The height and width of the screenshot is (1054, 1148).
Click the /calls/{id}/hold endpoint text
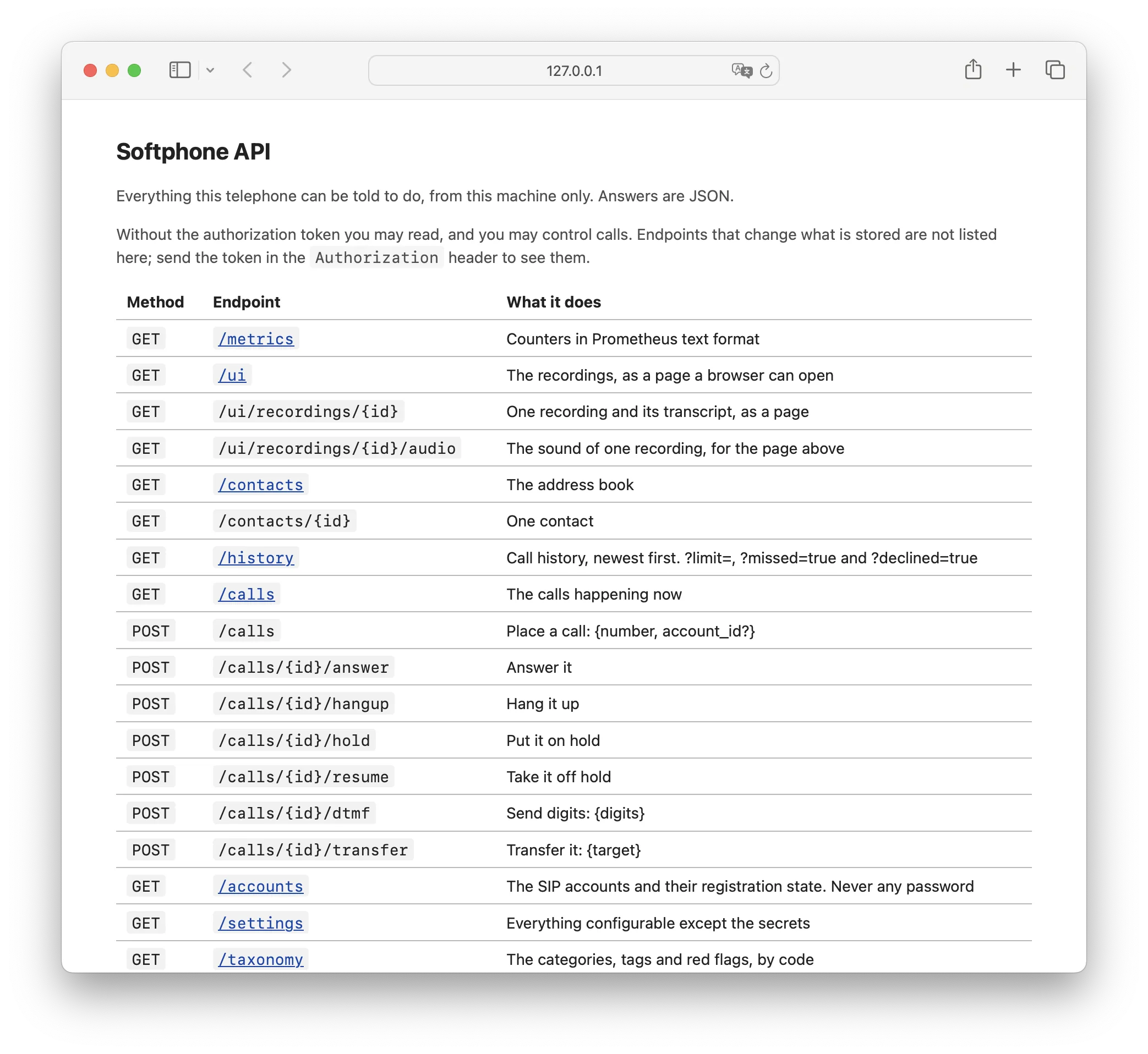294,740
